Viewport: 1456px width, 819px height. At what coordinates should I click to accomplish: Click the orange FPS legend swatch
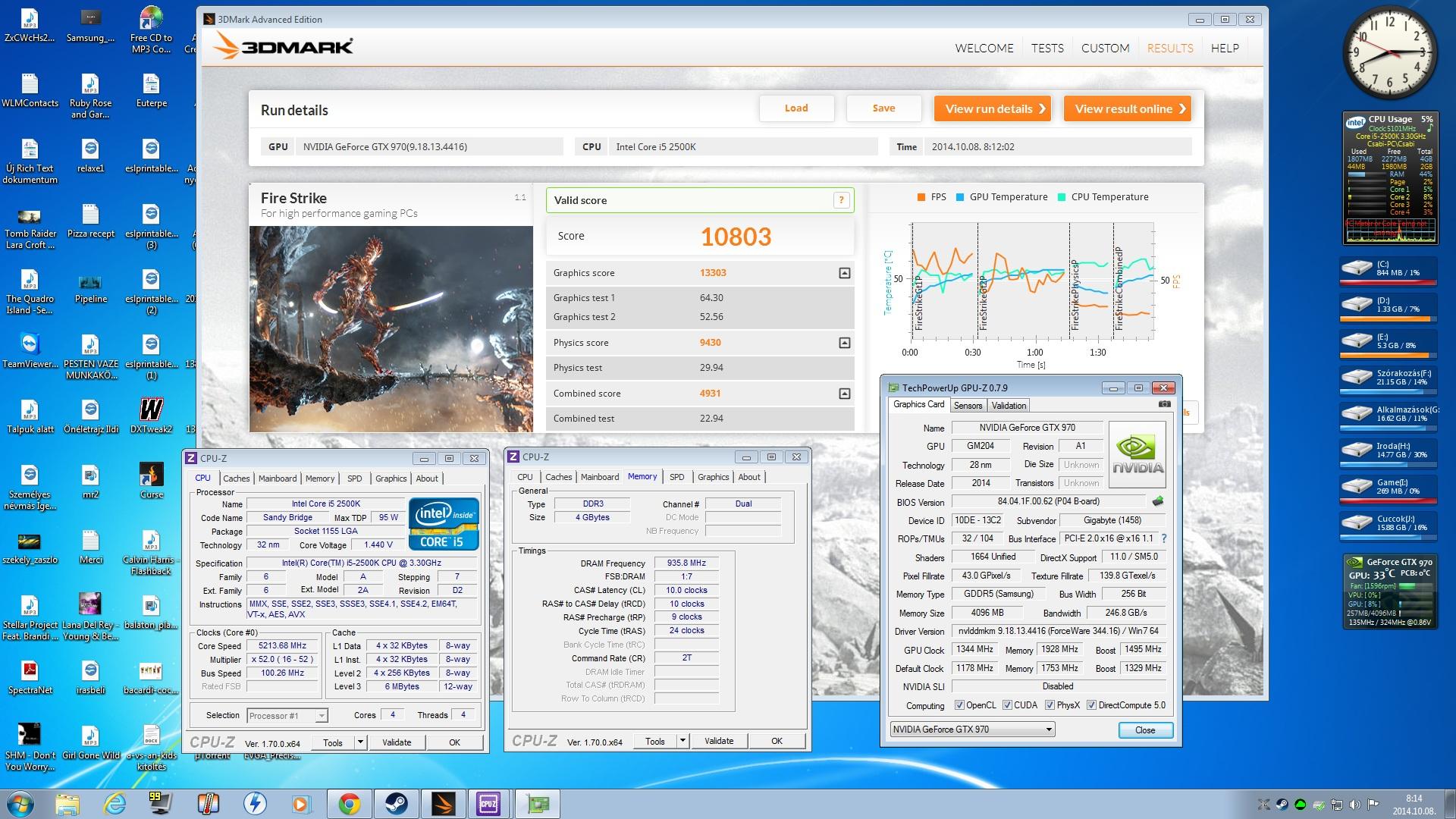tap(921, 197)
